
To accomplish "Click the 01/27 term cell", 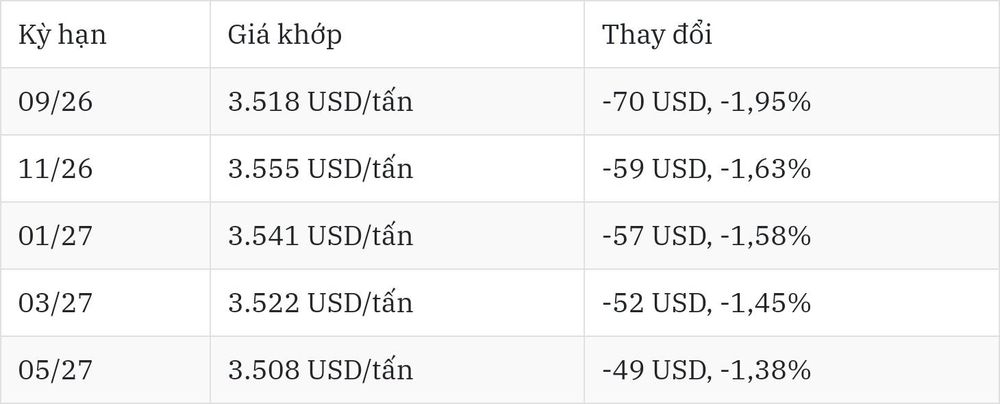I will point(105,236).
